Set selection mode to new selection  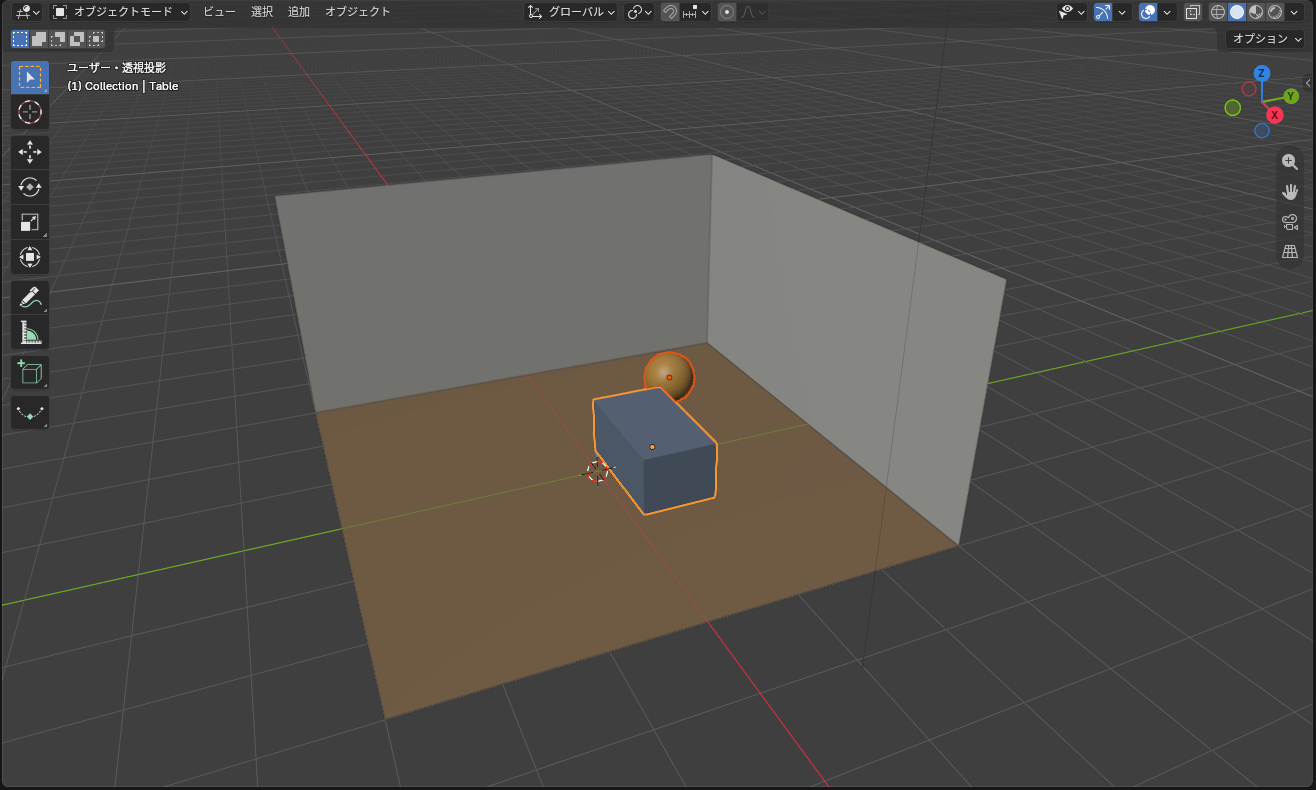tap(20, 39)
